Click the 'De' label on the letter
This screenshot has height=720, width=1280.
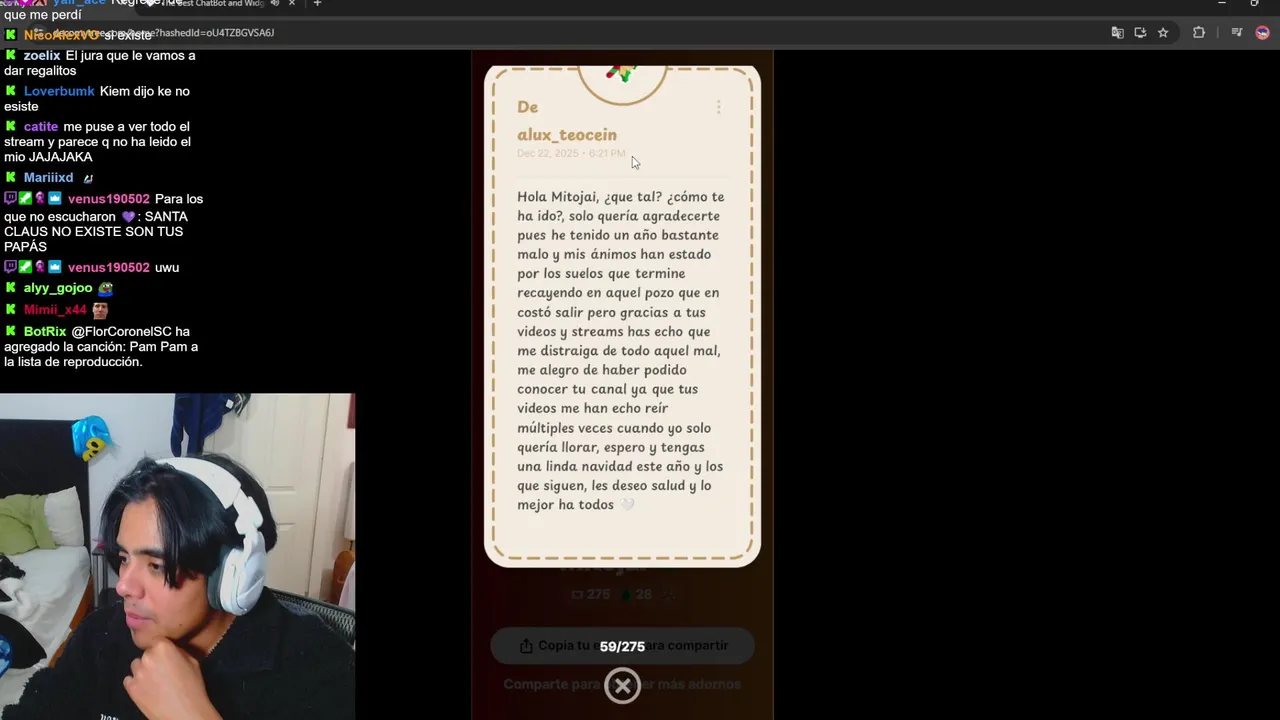528,107
